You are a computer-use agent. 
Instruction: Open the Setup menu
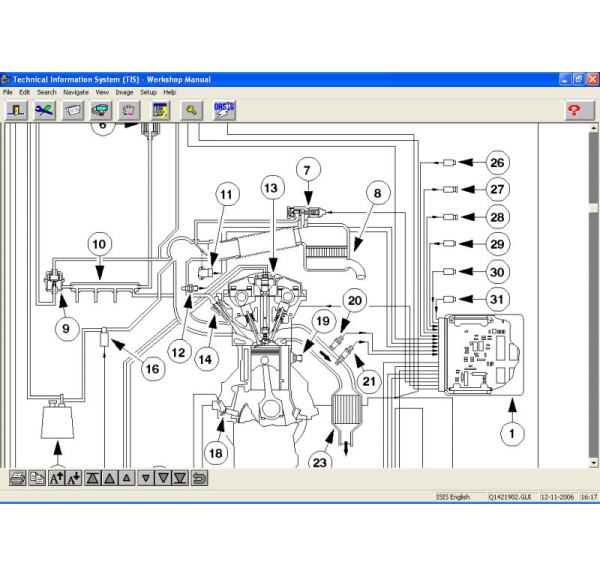[x=148, y=92]
